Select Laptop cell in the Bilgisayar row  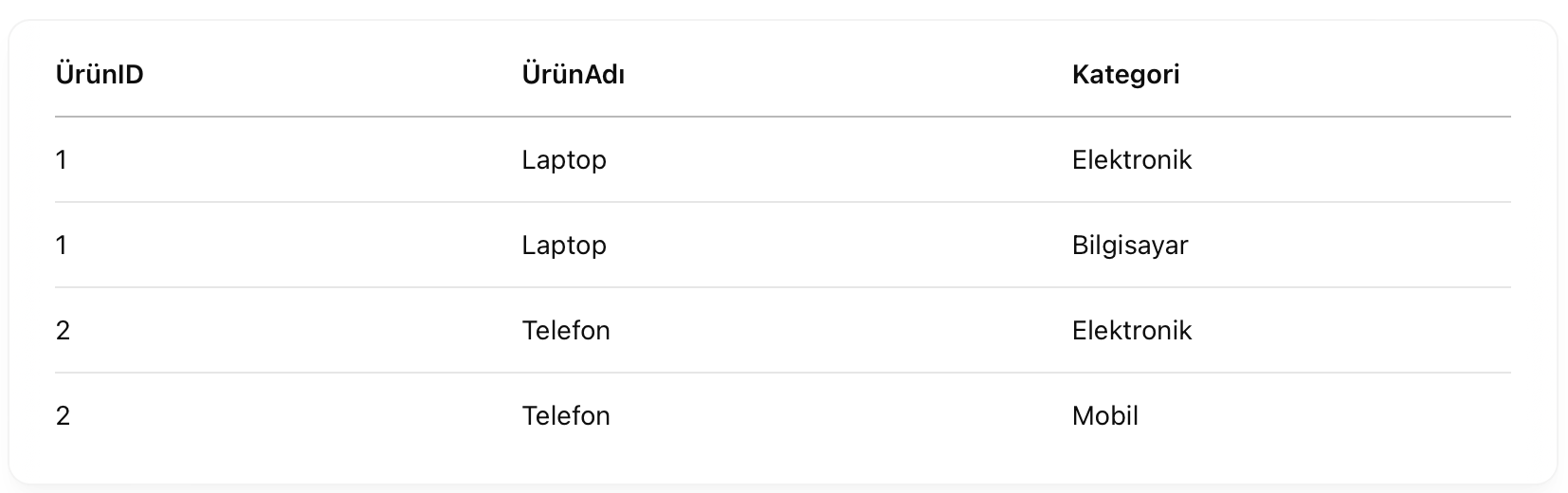tap(563, 246)
